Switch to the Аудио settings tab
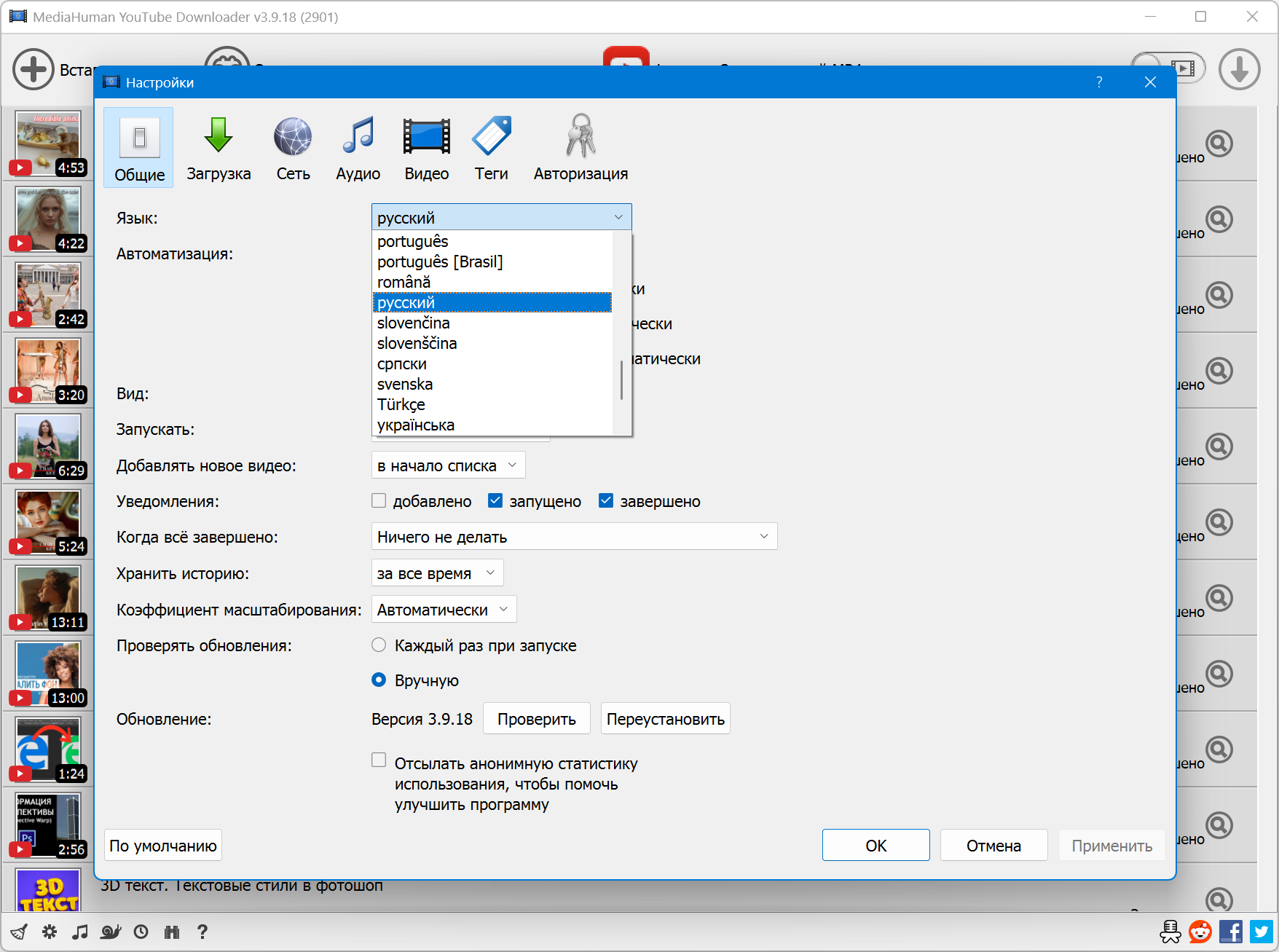 point(358,149)
